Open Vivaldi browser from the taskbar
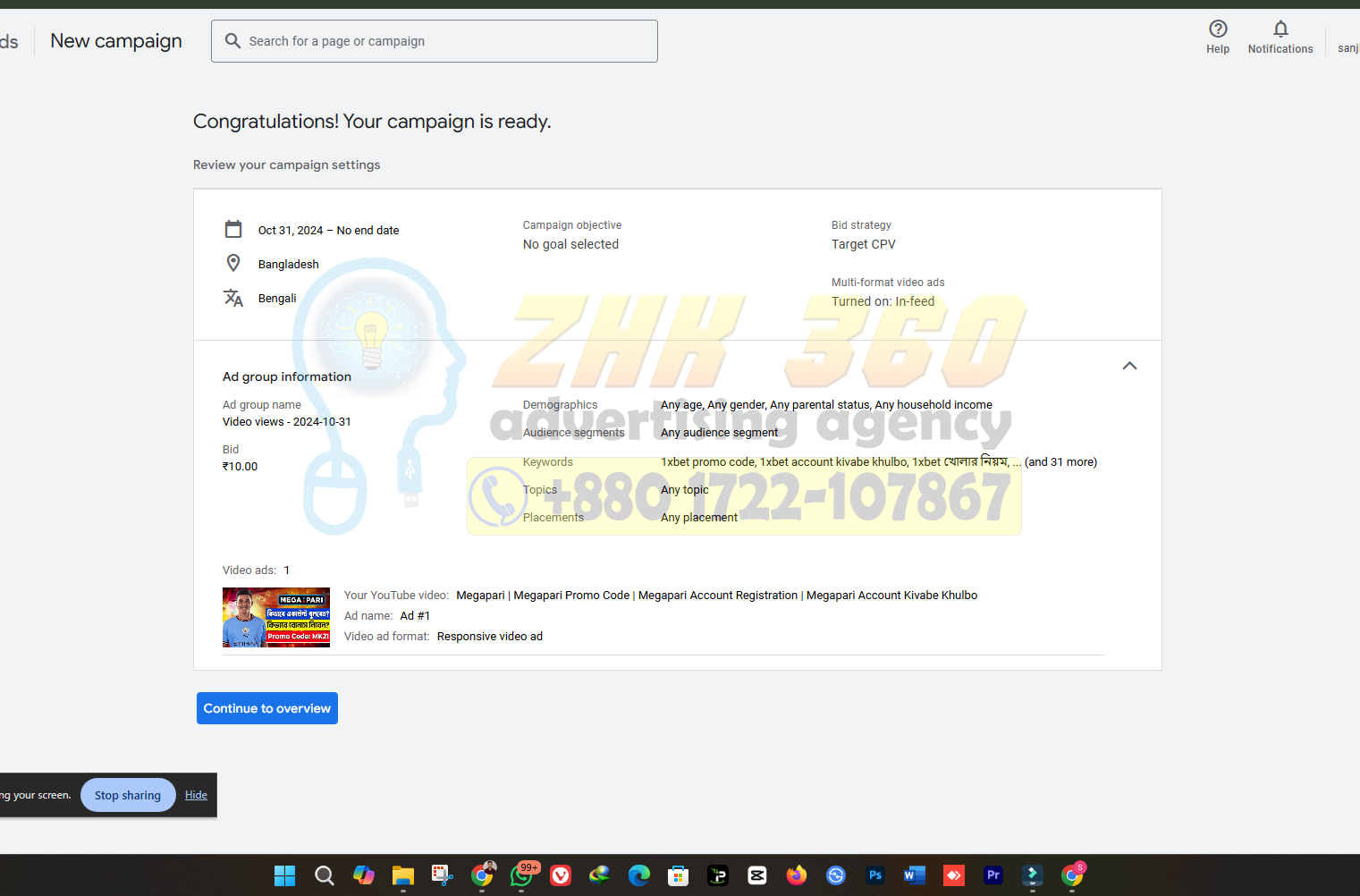This screenshot has height=896, width=1360. (561, 875)
